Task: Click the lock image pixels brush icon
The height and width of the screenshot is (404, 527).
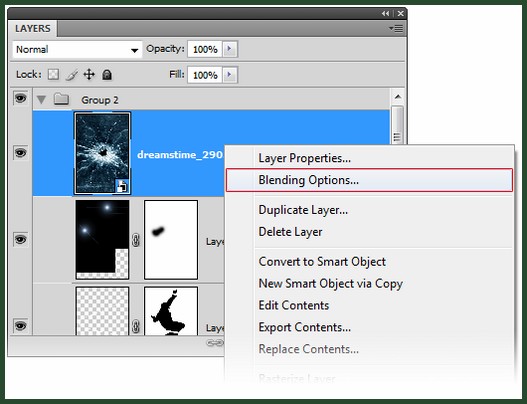Action: pyautogui.click(x=71, y=75)
